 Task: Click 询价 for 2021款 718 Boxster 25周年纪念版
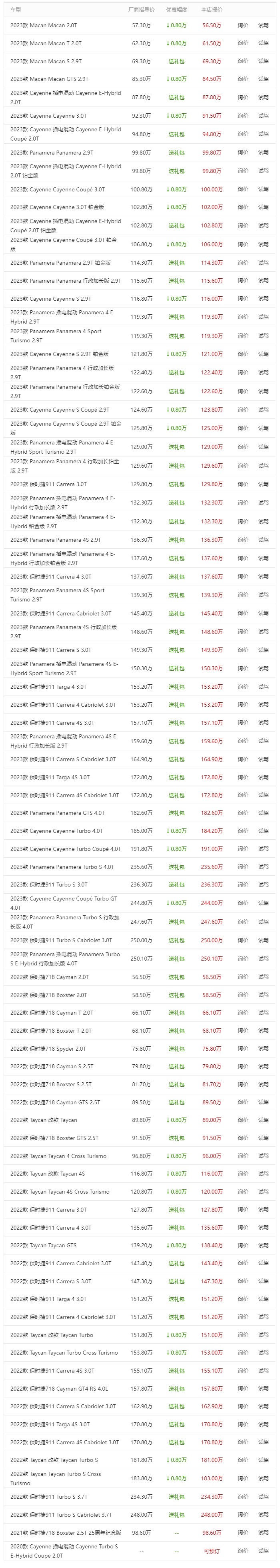[x=243, y=1533]
